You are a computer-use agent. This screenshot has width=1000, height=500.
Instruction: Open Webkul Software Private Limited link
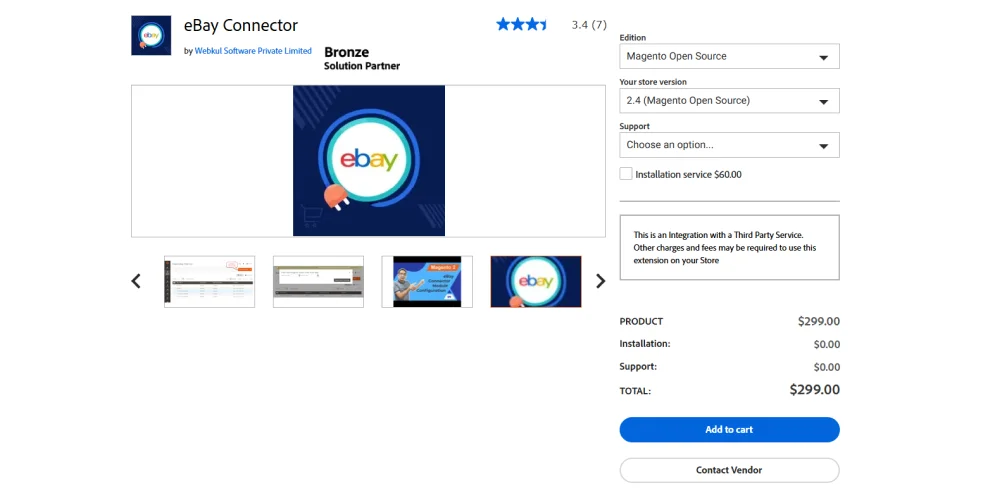tap(253, 51)
